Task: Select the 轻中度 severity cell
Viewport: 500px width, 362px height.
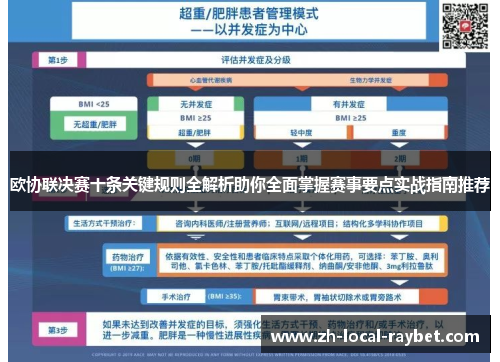Action: click(x=301, y=133)
